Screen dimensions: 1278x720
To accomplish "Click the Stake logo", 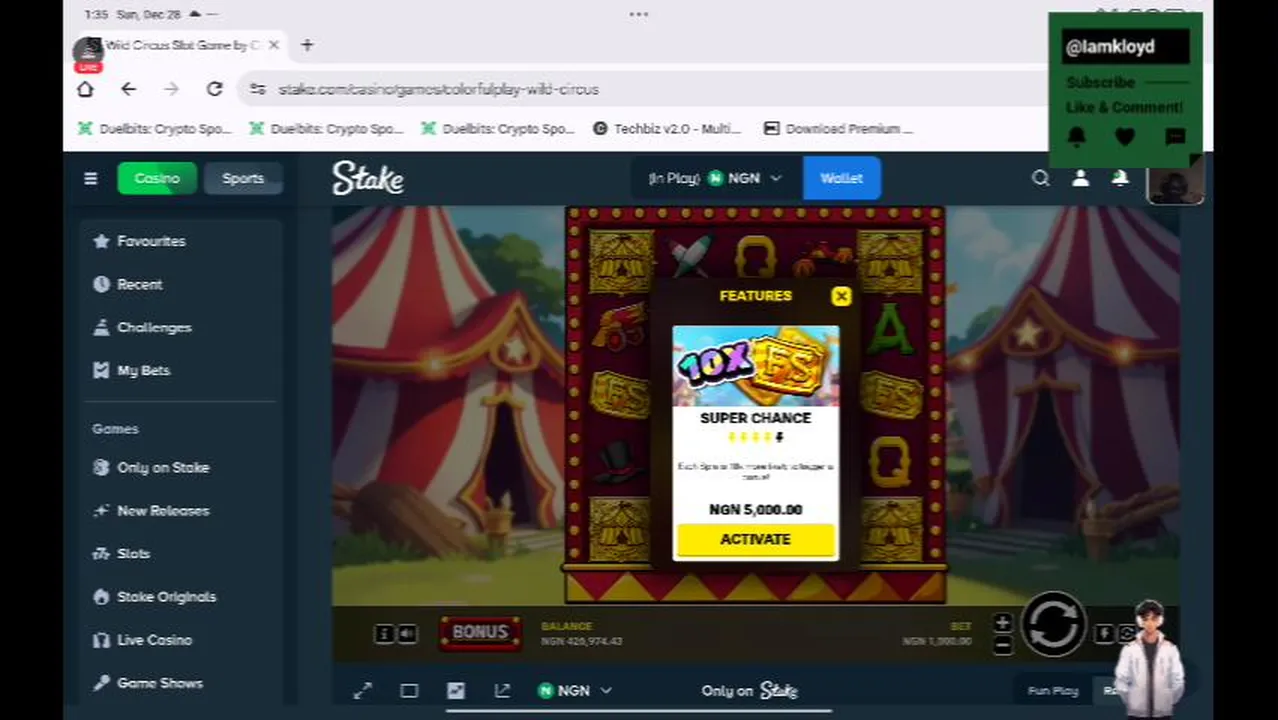I will 368,178.
